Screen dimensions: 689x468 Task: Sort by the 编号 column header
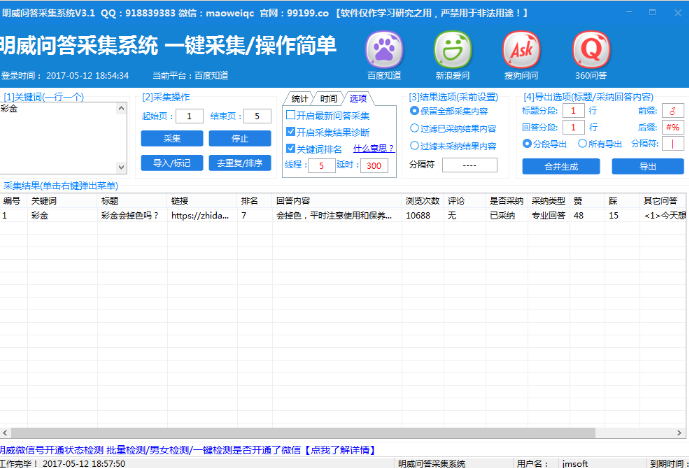pyautogui.click(x=14, y=201)
